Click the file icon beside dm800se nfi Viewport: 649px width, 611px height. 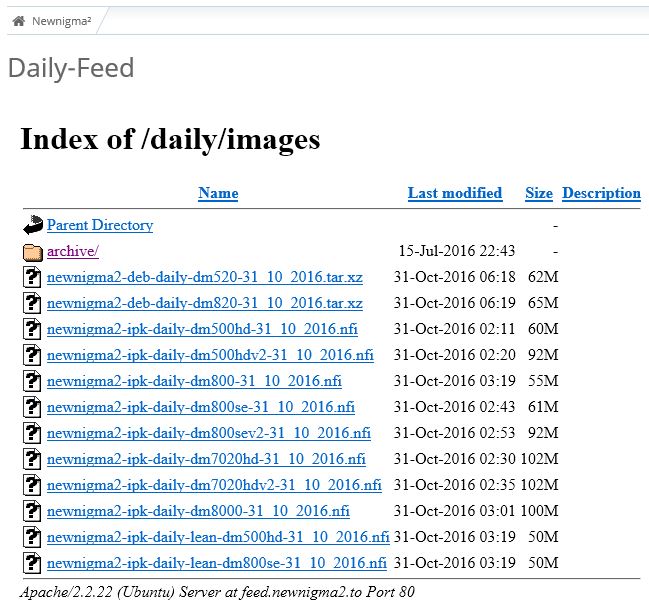tap(33, 407)
